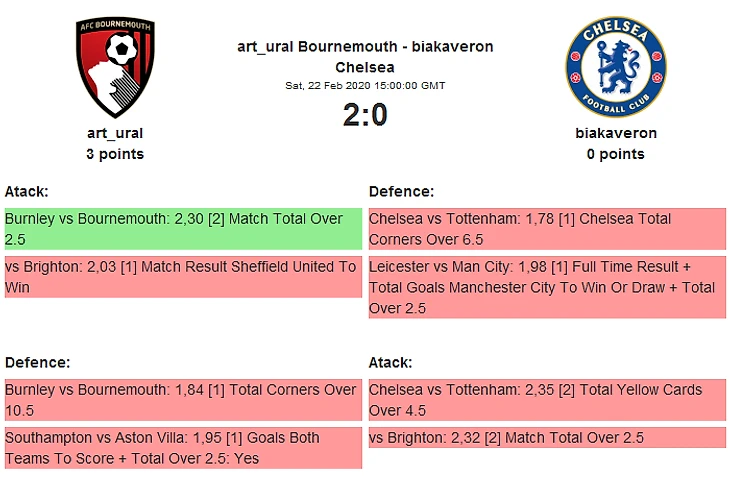Select Total Yellow Cards Over 4.5 bet

pyautogui.click(x=546, y=400)
